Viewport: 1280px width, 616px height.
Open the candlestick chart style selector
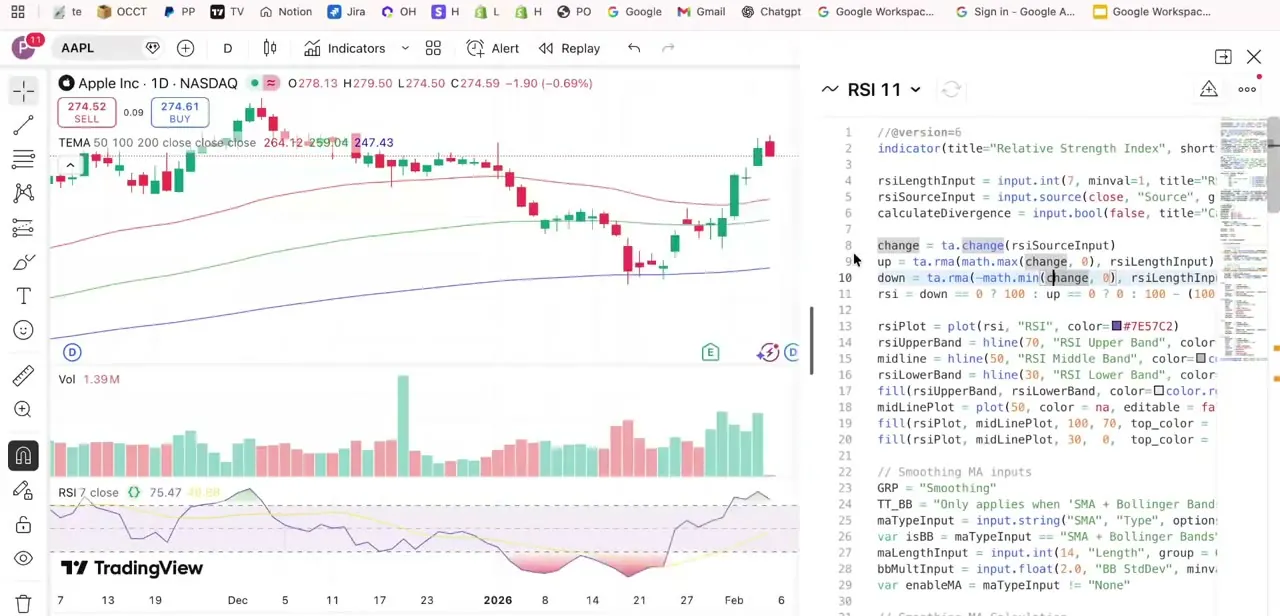(x=270, y=48)
